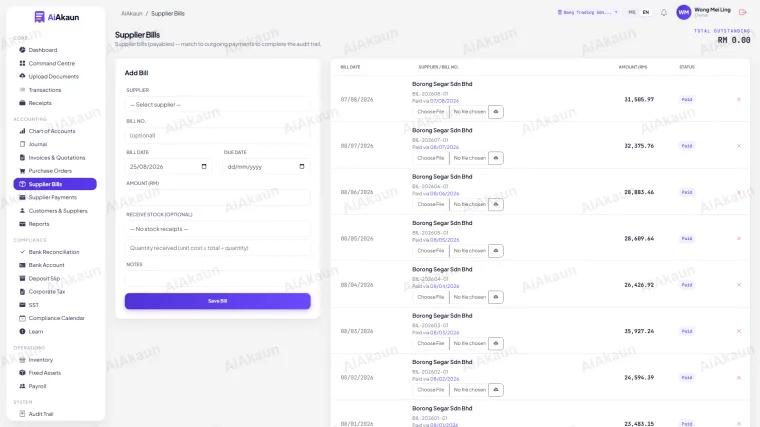Click the WM user avatar
The height and width of the screenshot is (427, 760).
683,13
